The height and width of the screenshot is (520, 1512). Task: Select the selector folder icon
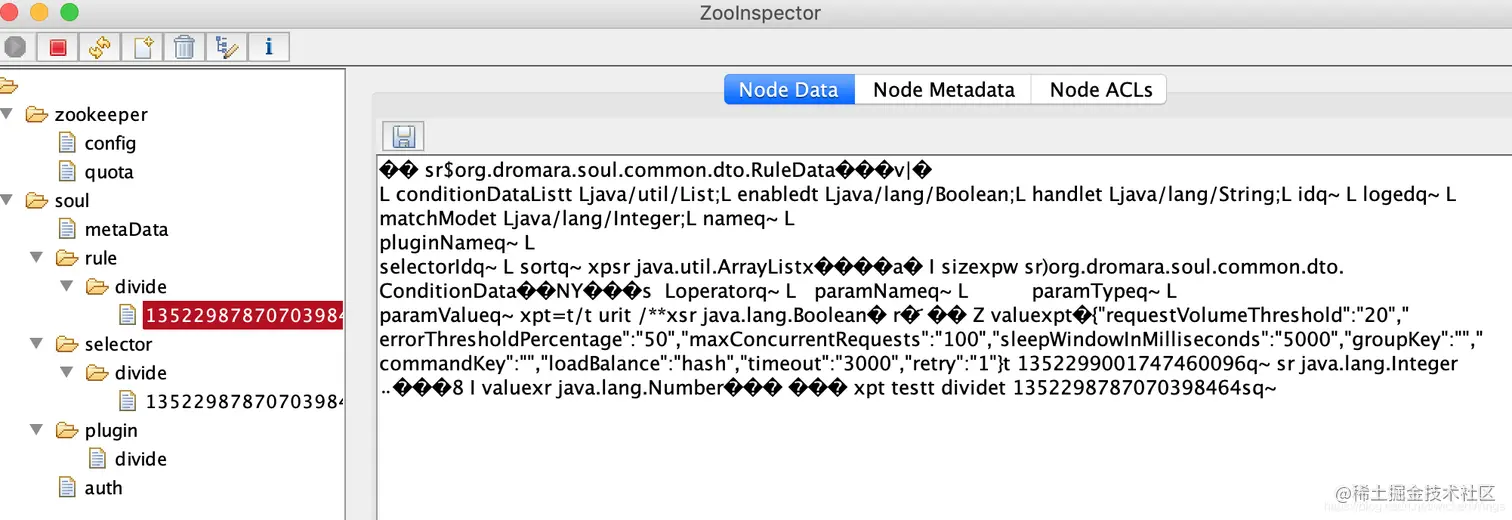click(x=67, y=344)
